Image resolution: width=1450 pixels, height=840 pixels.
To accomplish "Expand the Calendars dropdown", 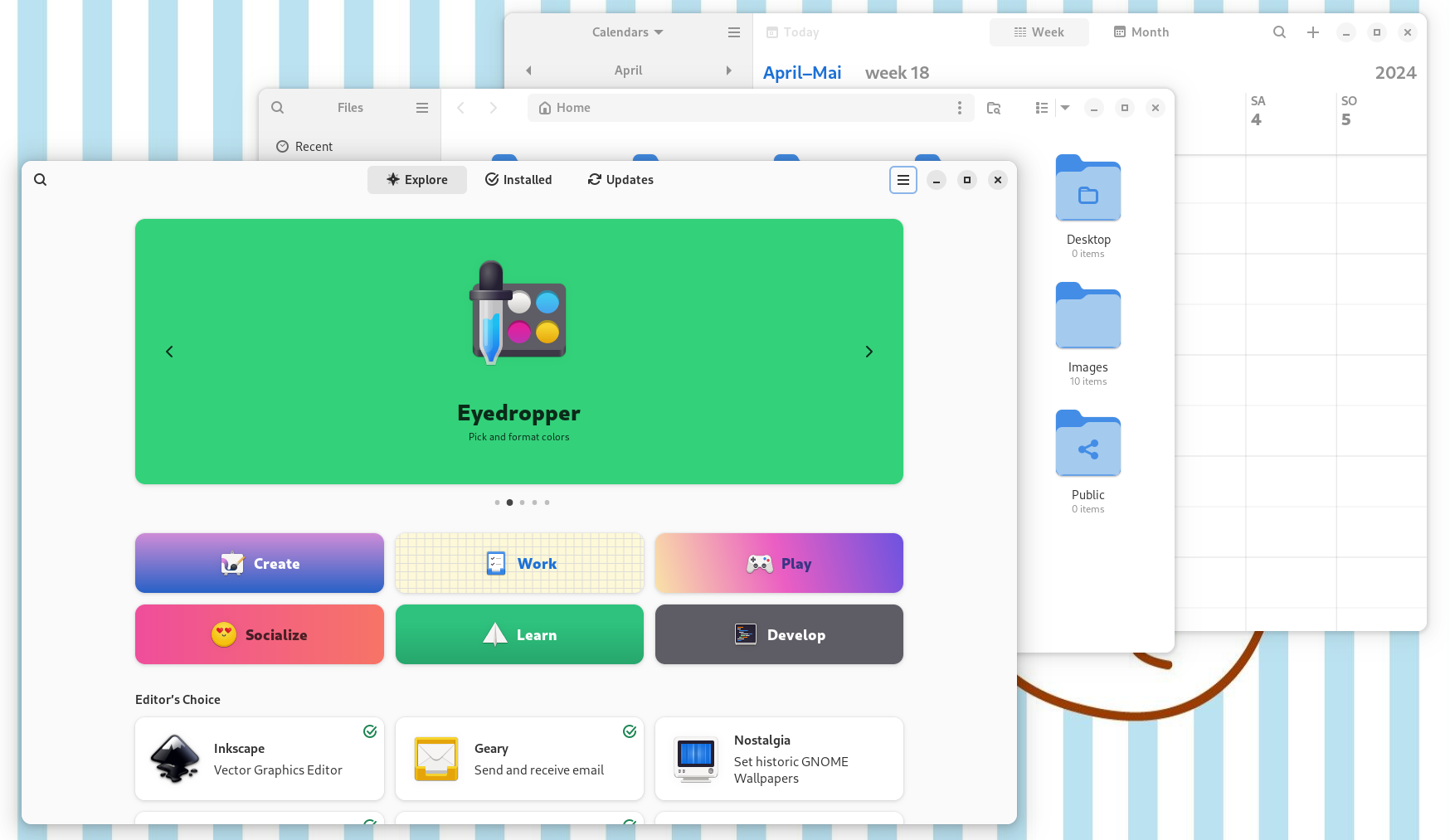I will coord(627,32).
